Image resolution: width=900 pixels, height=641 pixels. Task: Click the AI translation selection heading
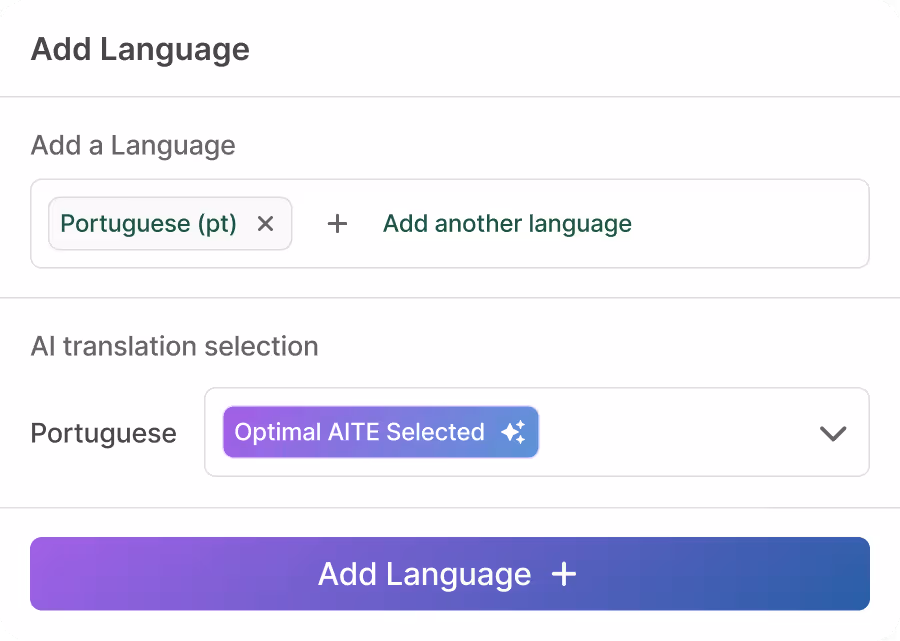click(x=174, y=346)
